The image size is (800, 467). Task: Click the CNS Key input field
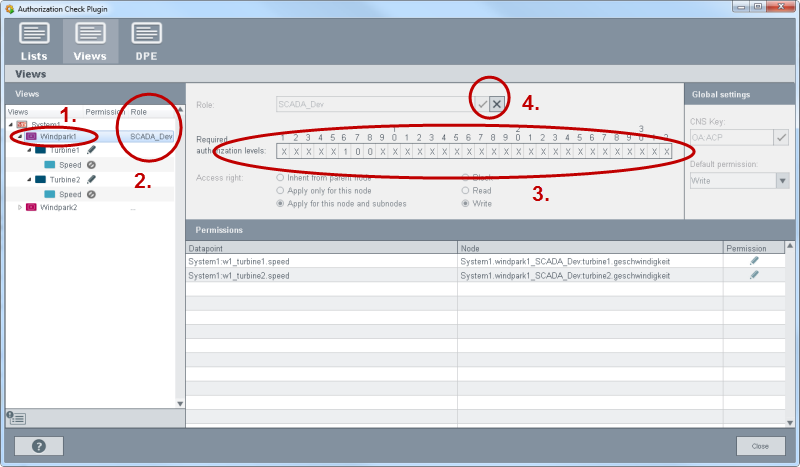click(731, 137)
